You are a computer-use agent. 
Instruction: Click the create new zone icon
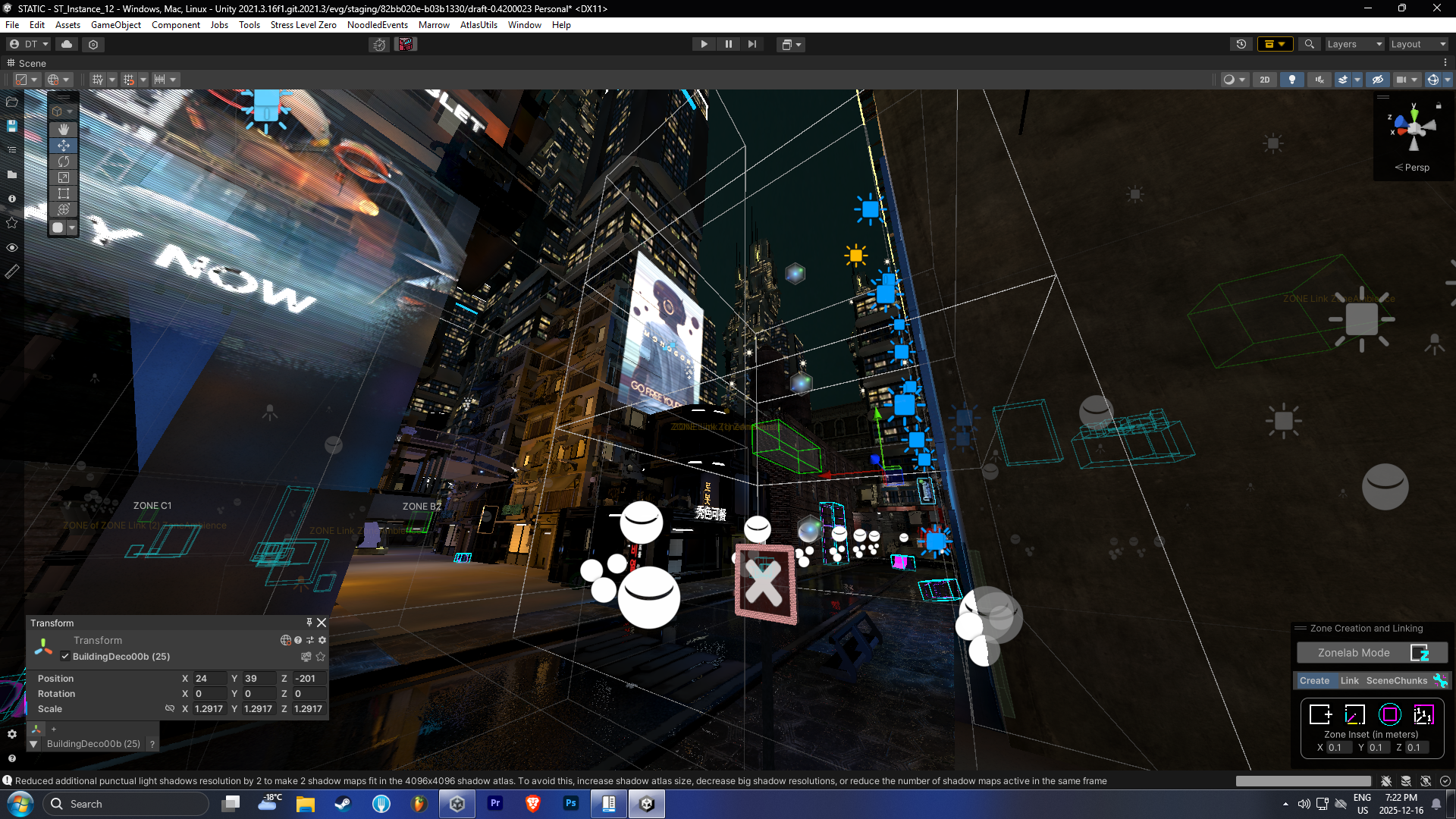pyautogui.click(x=1320, y=714)
